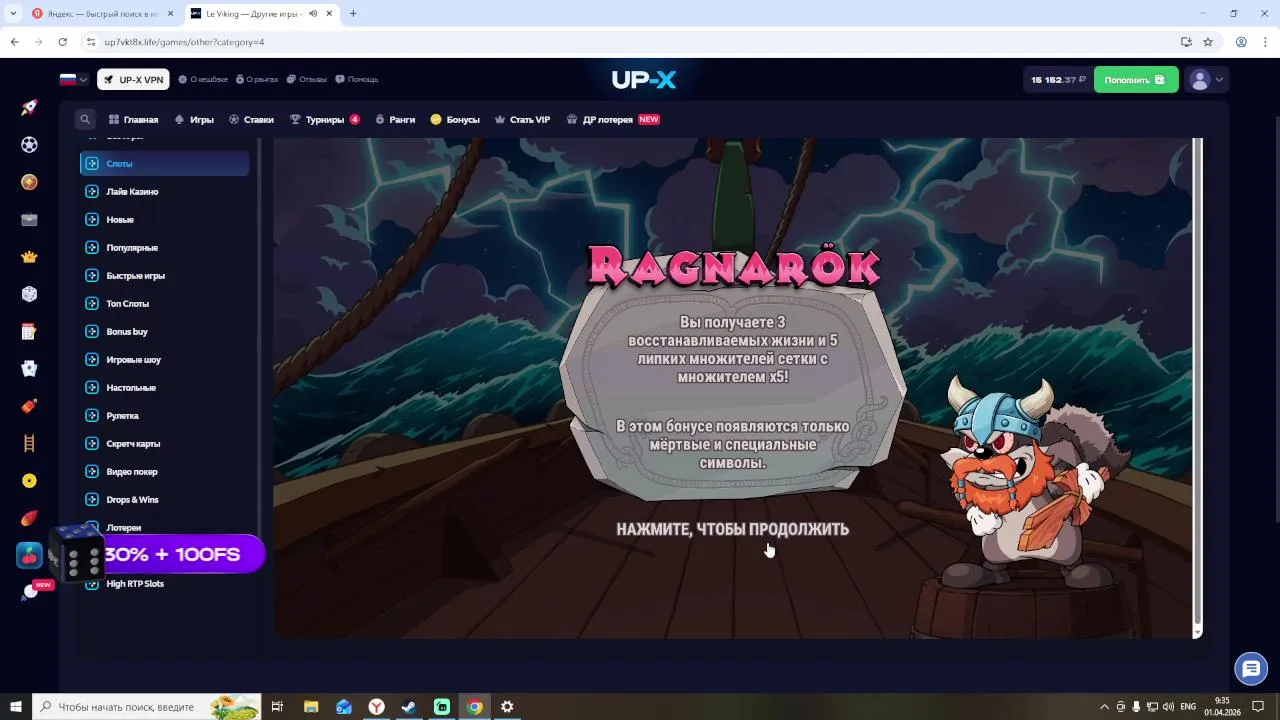The image size is (1280, 720).
Task: Open Игры in the navigation bar
Action: [x=194, y=119]
